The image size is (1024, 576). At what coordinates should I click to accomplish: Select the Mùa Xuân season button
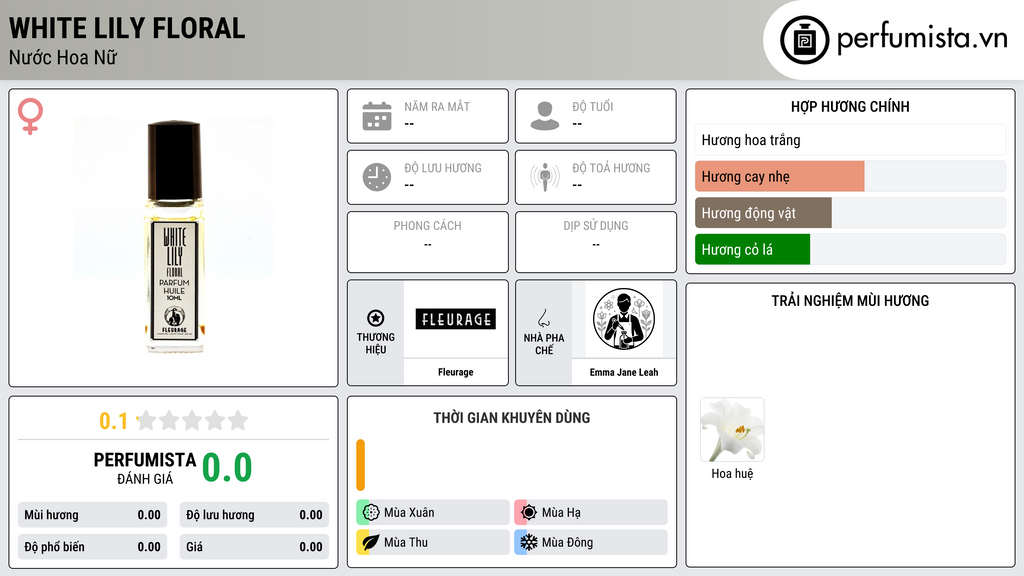pyautogui.click(x=433, y=513)
